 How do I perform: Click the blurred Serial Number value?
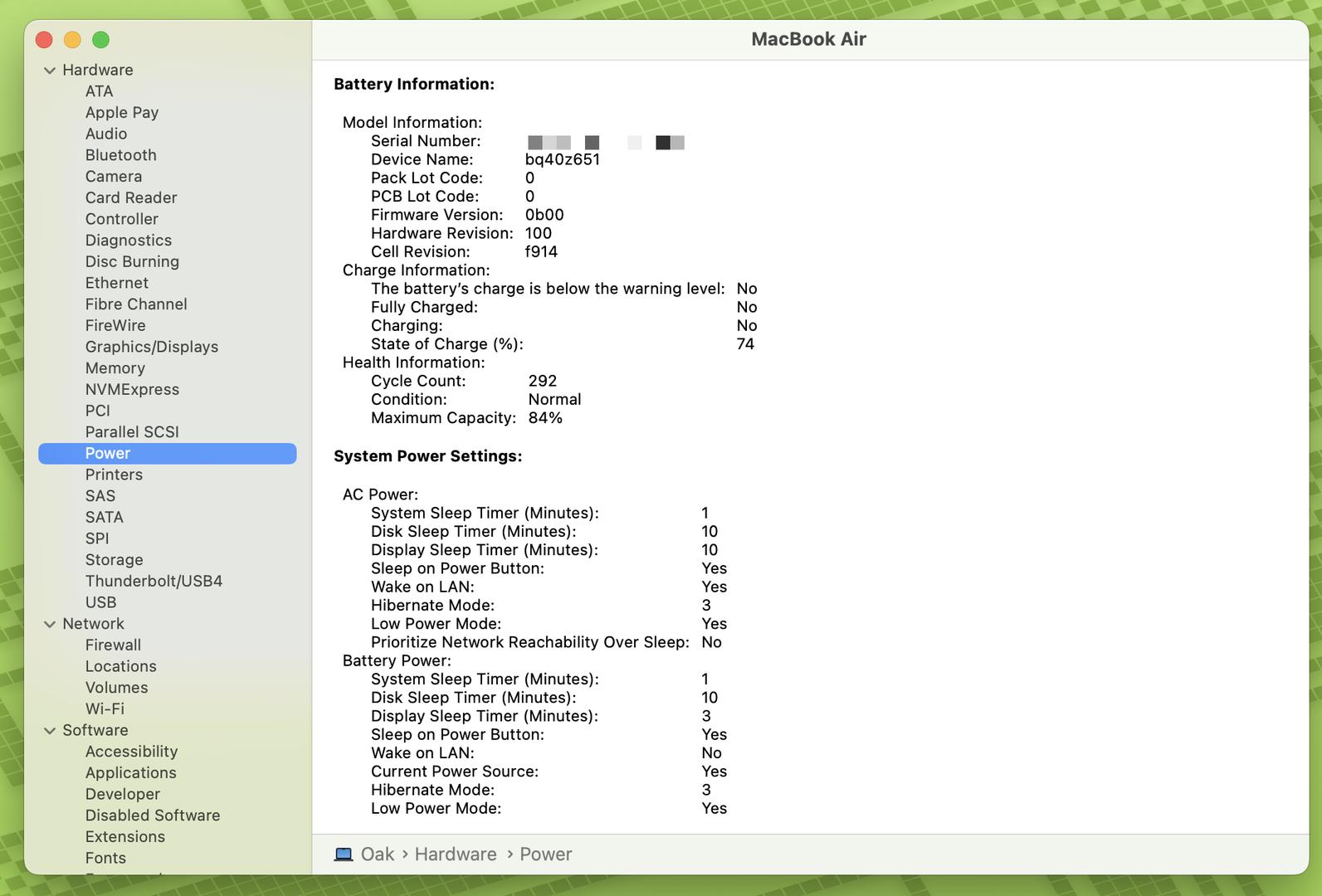point(606,143)
